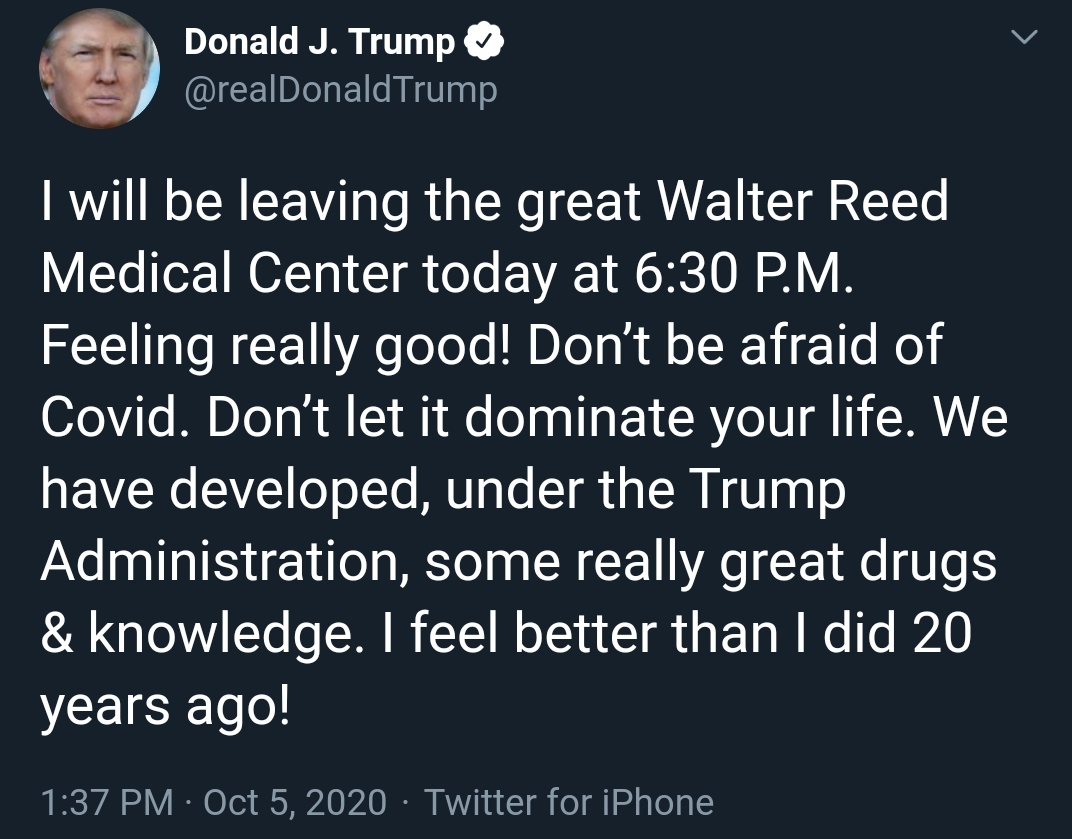Screen dimensions: 1072x839
Task: Click the "1:37 PM" timestamp
Action: (107, 802)
